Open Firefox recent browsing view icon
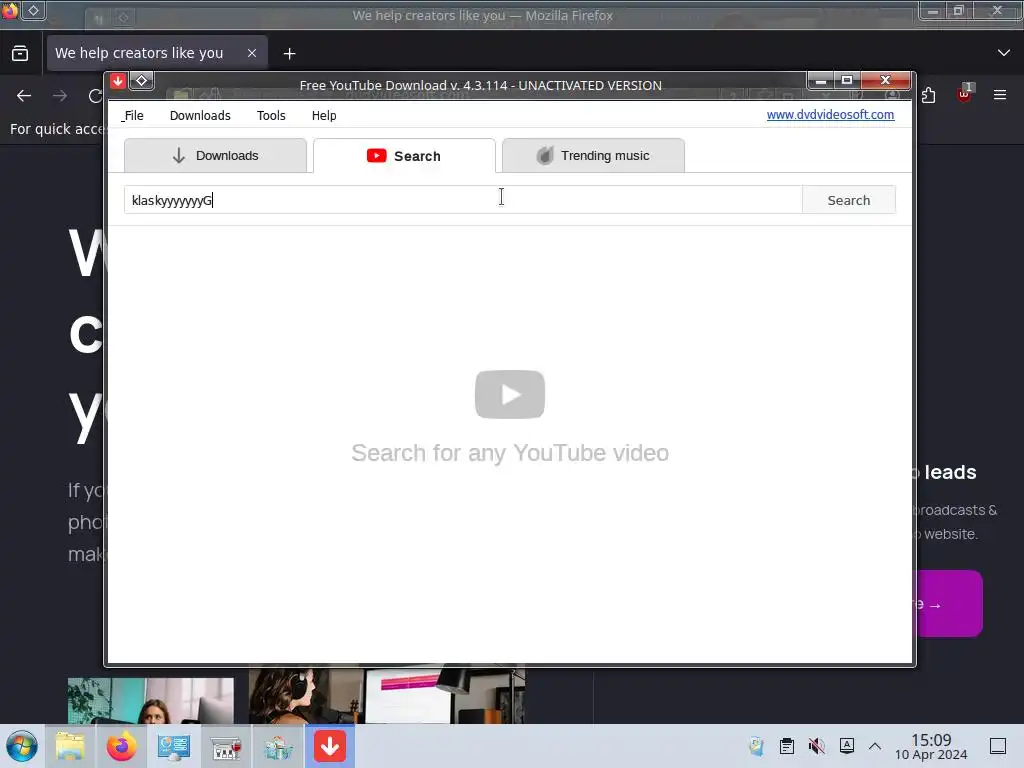1024x768 pixels. 20,53
